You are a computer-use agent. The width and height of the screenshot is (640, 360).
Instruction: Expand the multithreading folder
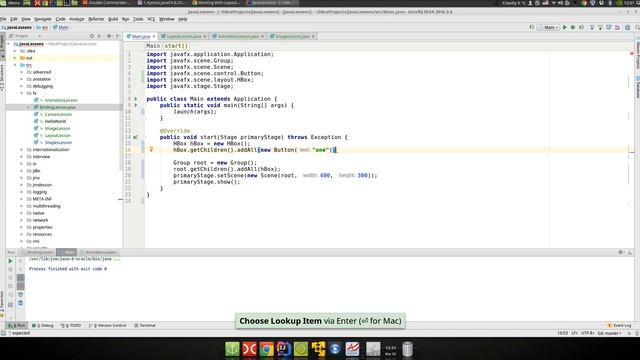[x=22, y=206]
